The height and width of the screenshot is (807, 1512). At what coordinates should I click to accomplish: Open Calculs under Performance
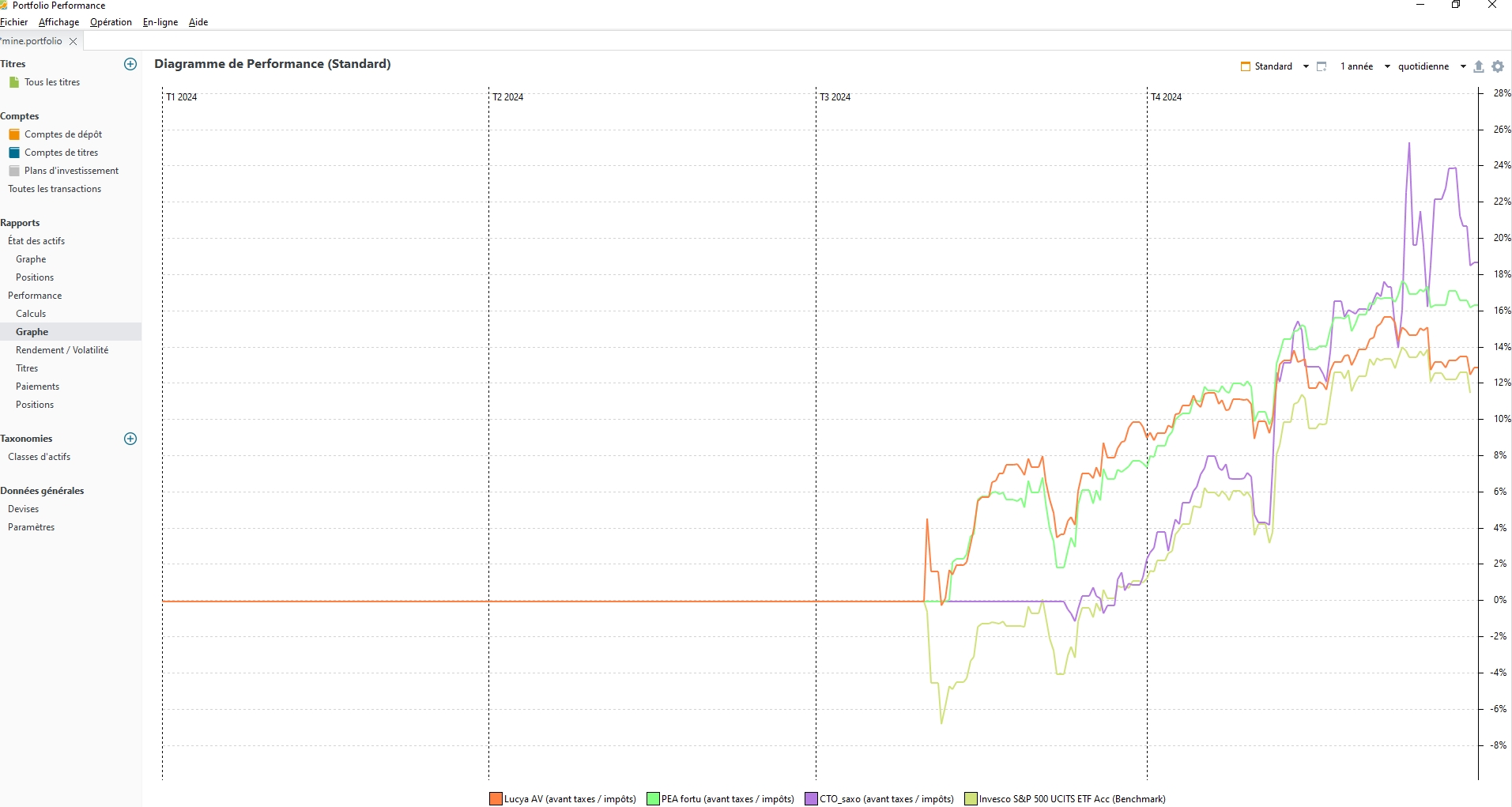tap(31, 314)
